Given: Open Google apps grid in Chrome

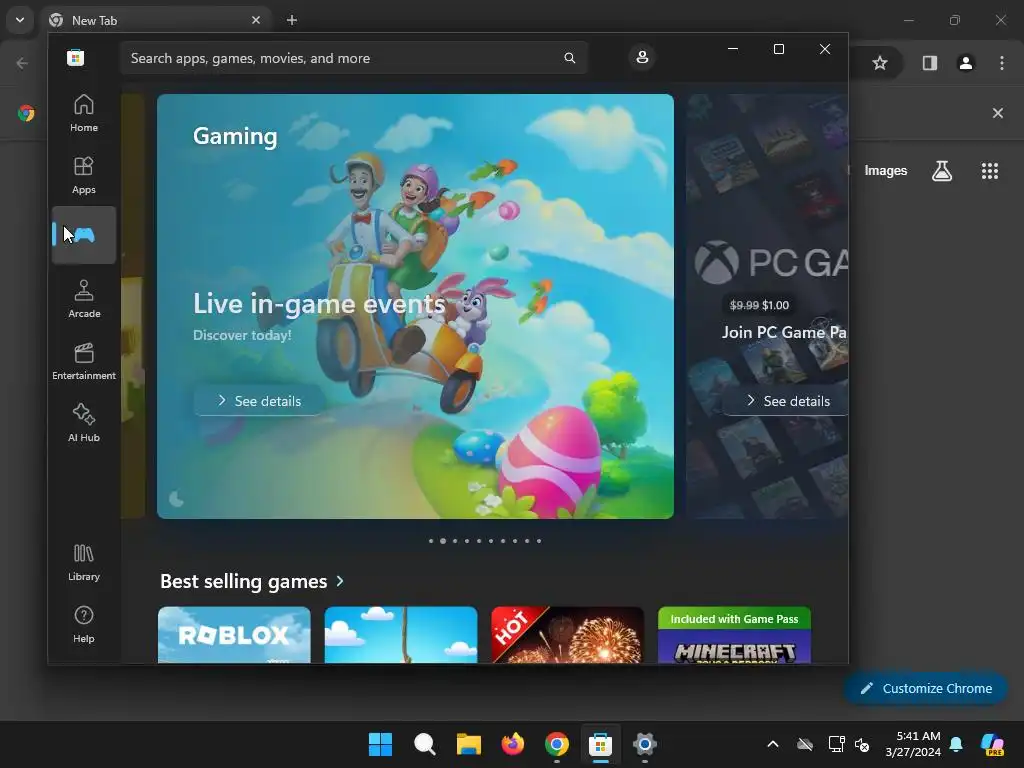Looking at the screenshot, I should 990,171.
